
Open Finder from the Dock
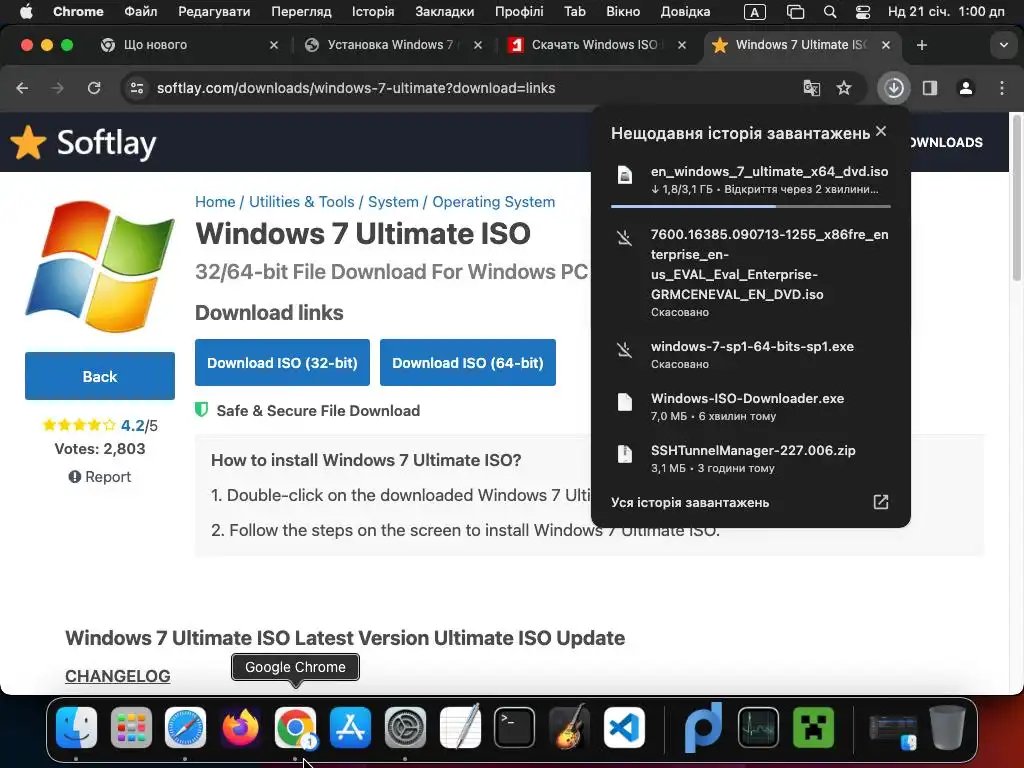click(x=76, y=727)
